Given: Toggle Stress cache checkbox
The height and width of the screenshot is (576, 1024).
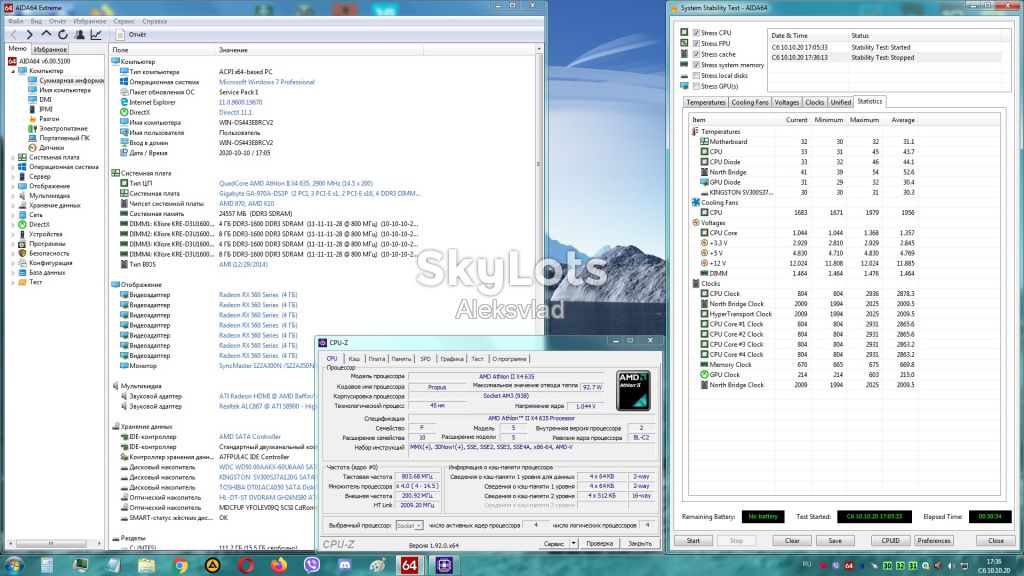Looking at the screenshot, I should click(x=696, y=54).
